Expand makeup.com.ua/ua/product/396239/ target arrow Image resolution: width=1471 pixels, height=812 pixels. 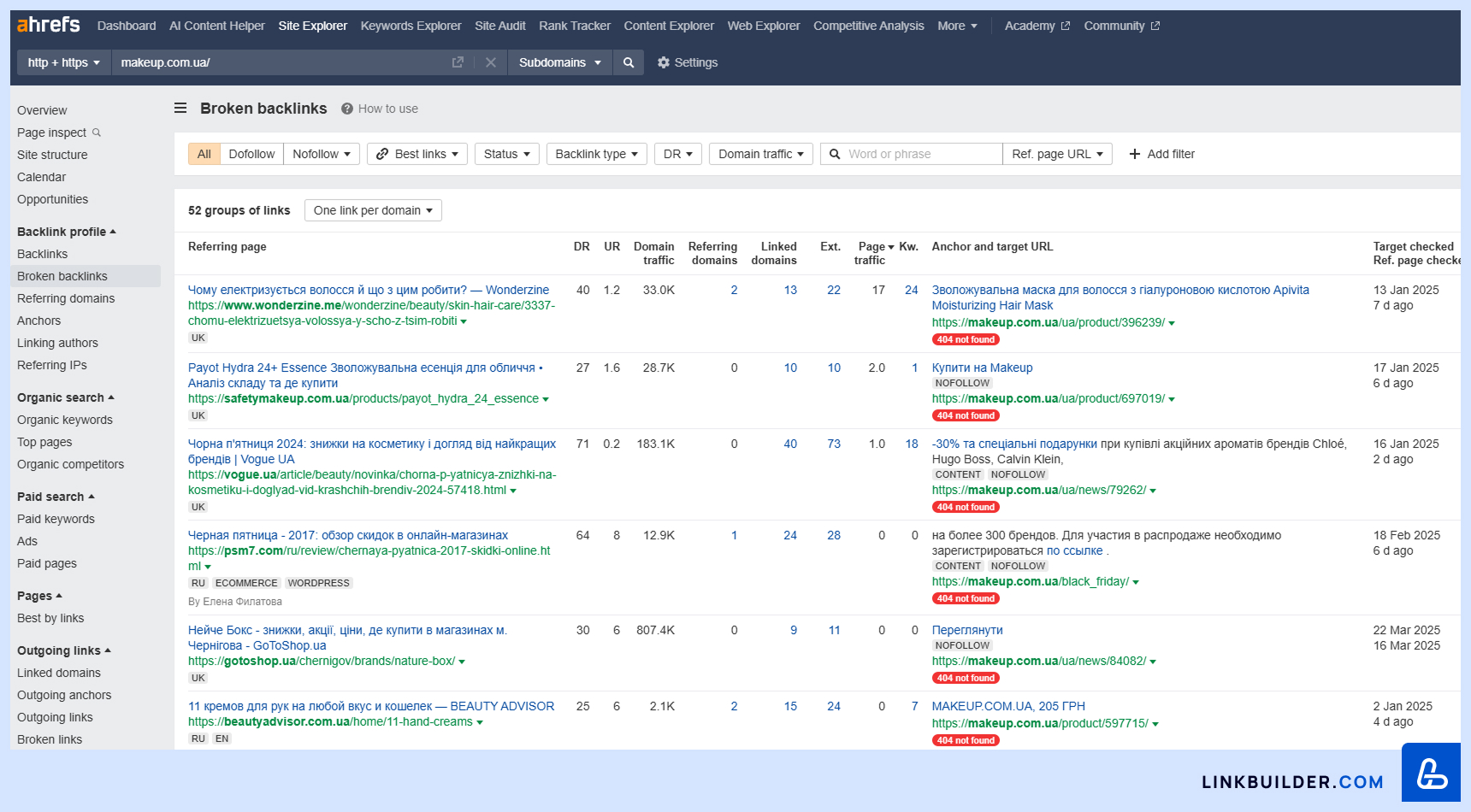click(x=1172, y=323)
